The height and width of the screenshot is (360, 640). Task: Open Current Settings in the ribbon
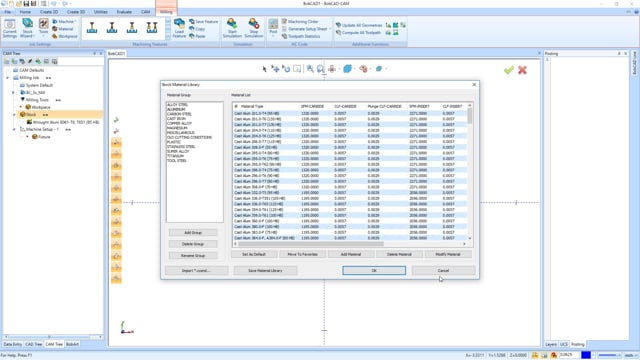[10, 28]
